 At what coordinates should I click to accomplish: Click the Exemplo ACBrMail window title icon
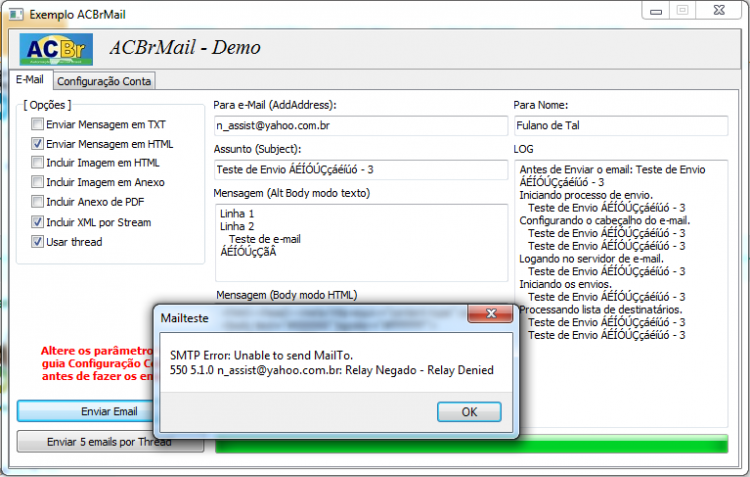coord(16,14)
